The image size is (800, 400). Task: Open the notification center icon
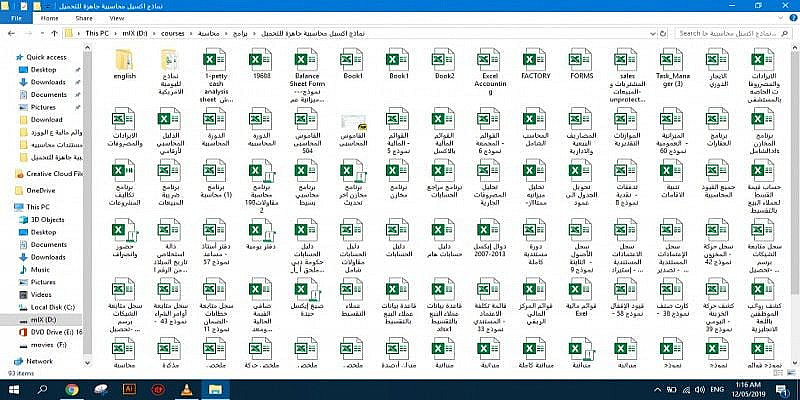[x=780, y=390]
